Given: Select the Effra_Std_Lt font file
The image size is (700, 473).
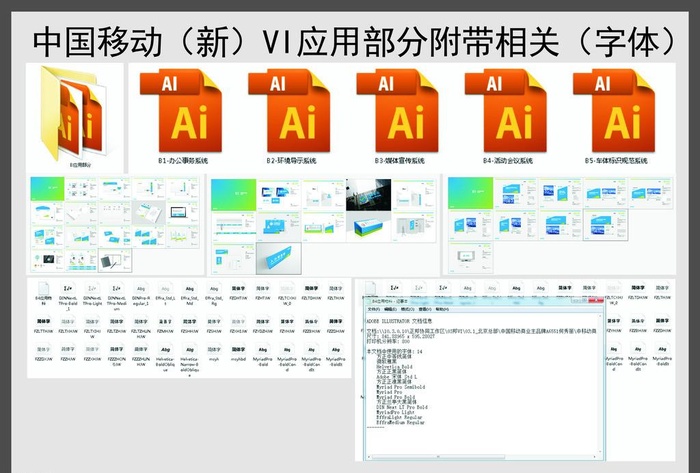Looking at the screenshot, I should point(165,295).
